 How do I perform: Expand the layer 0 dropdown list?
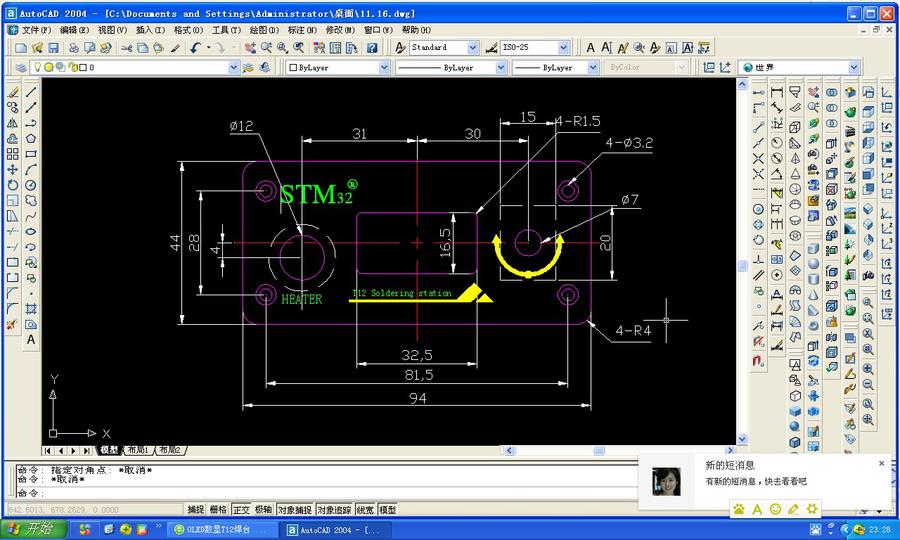coord(234,68)
